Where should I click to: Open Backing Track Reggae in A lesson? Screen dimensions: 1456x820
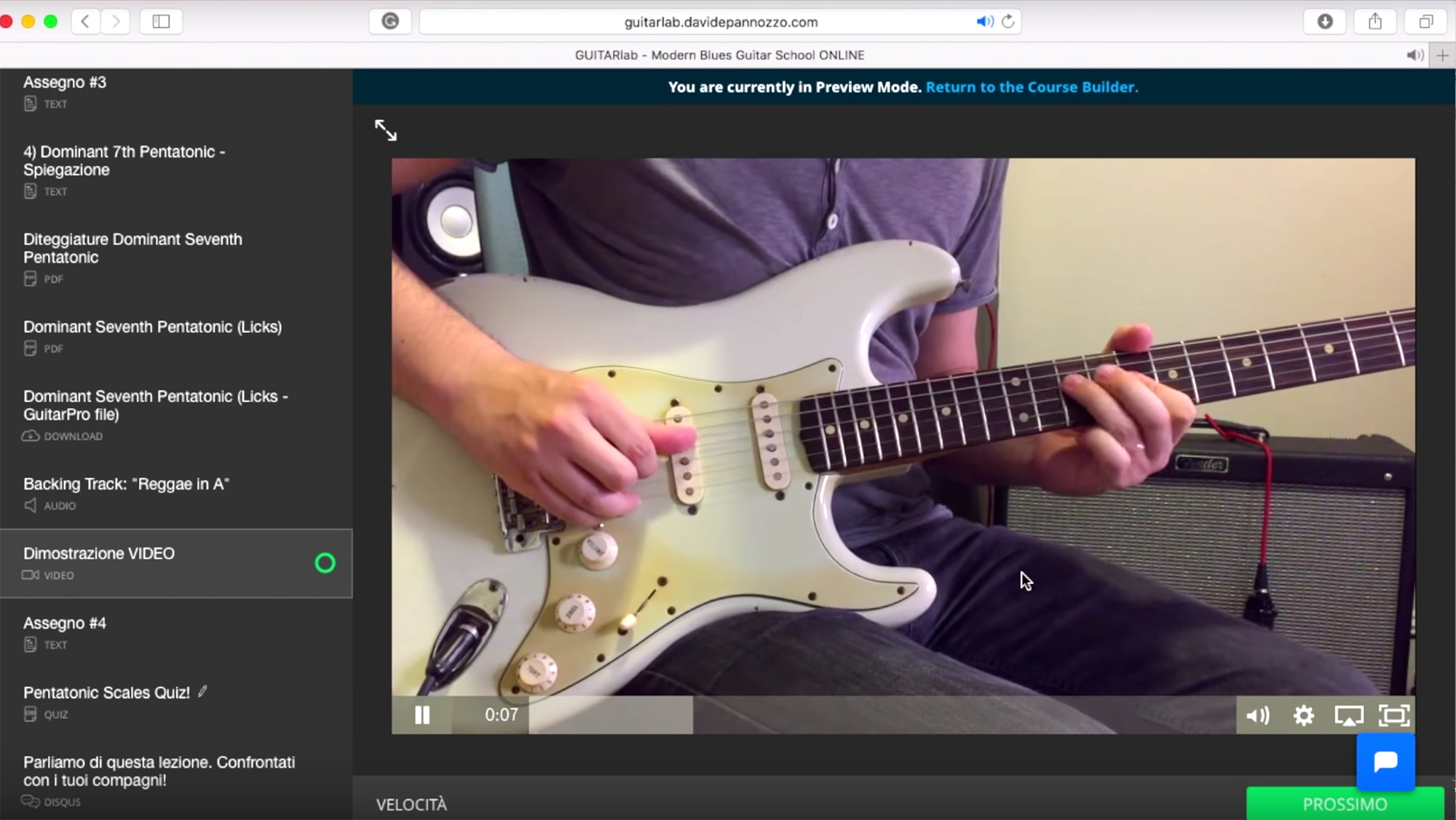[126, 485]
